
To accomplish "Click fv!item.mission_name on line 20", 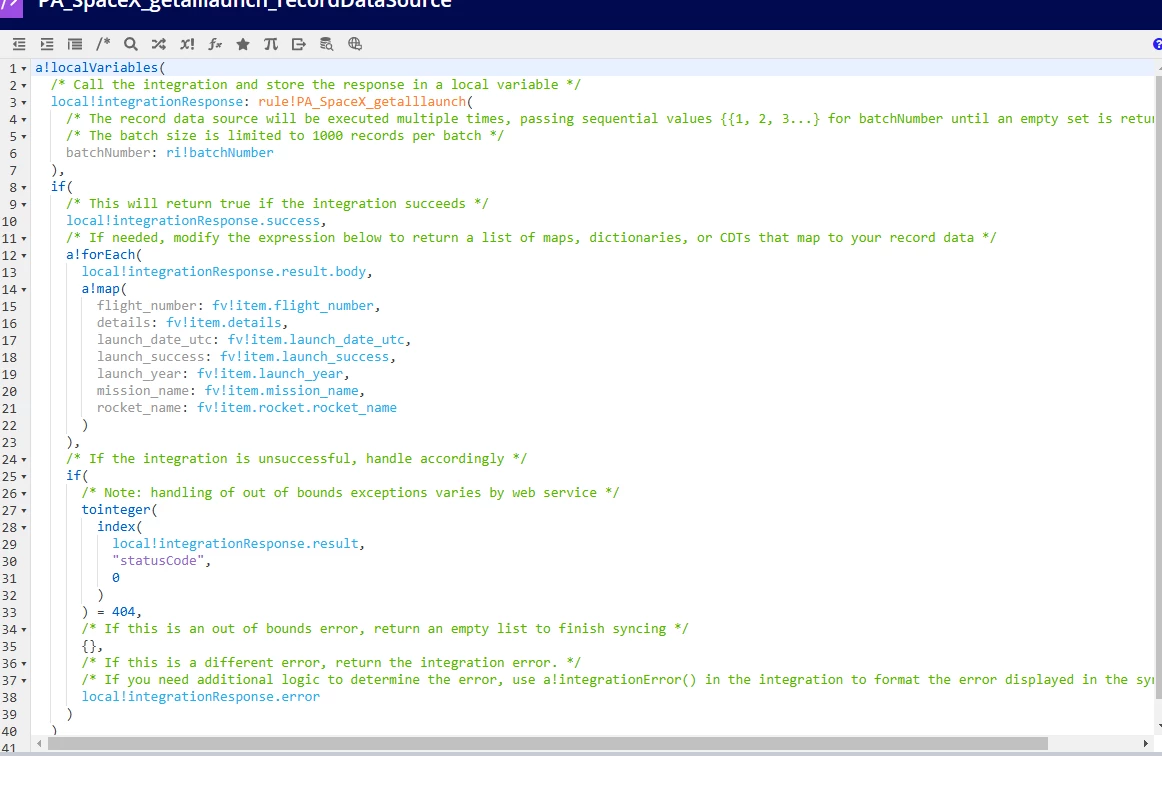I will click(x=282, y=391).
